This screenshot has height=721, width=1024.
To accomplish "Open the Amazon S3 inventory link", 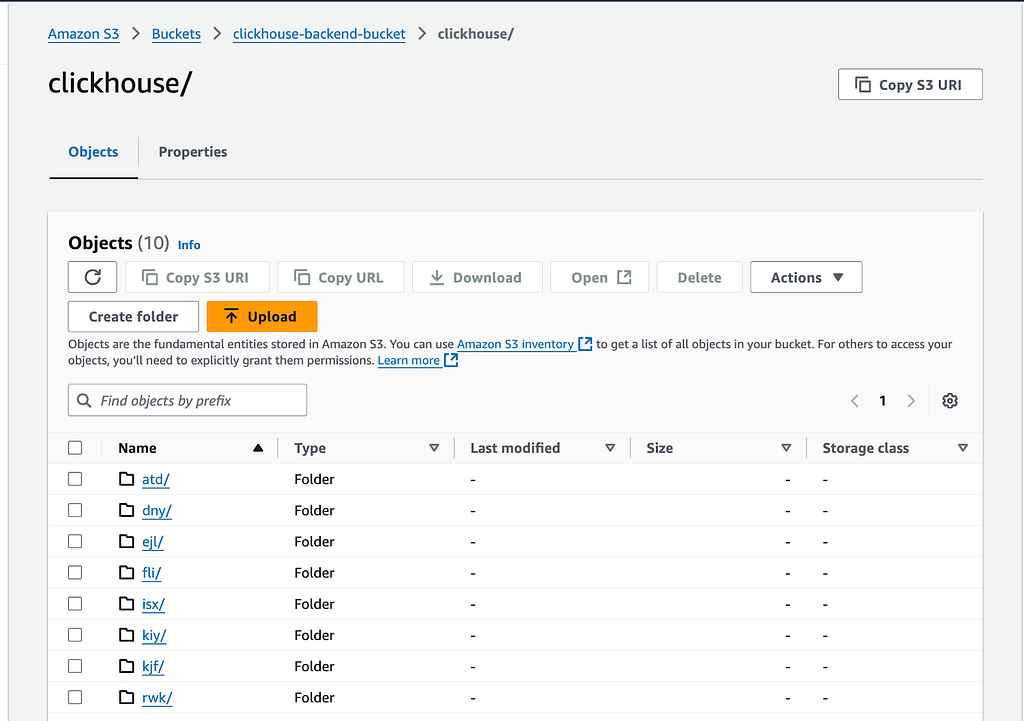I will click(x=515, y=344).
